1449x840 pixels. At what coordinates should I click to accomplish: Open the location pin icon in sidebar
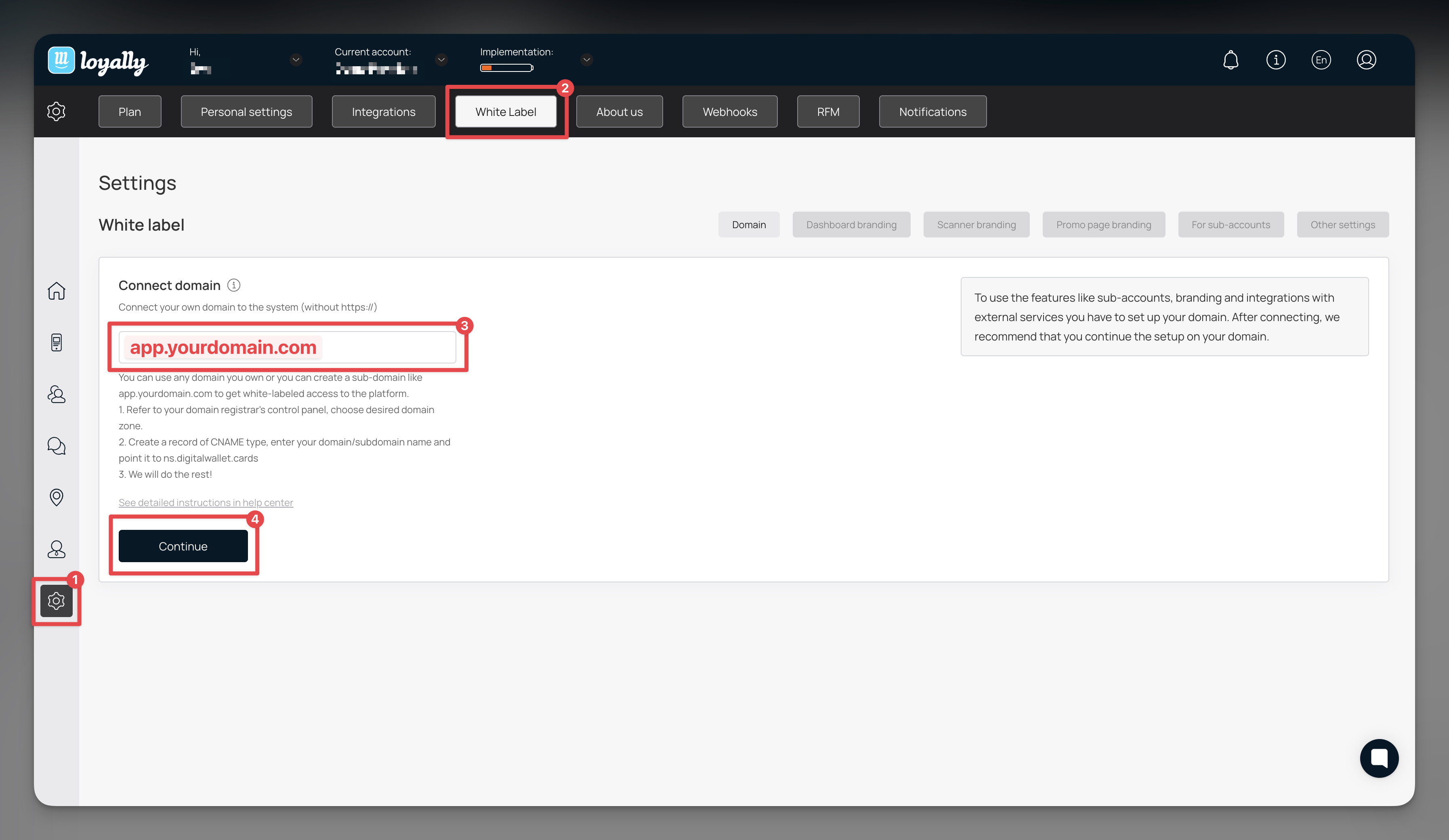coord(57,497)
